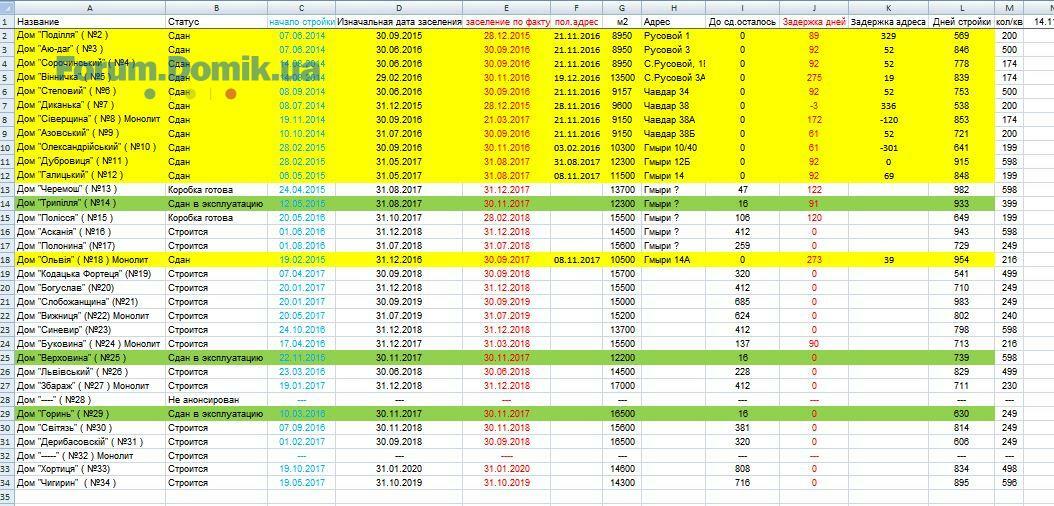
Task: Click address delay "-301" in Олександрійський row
Action: tap(889, 147)
